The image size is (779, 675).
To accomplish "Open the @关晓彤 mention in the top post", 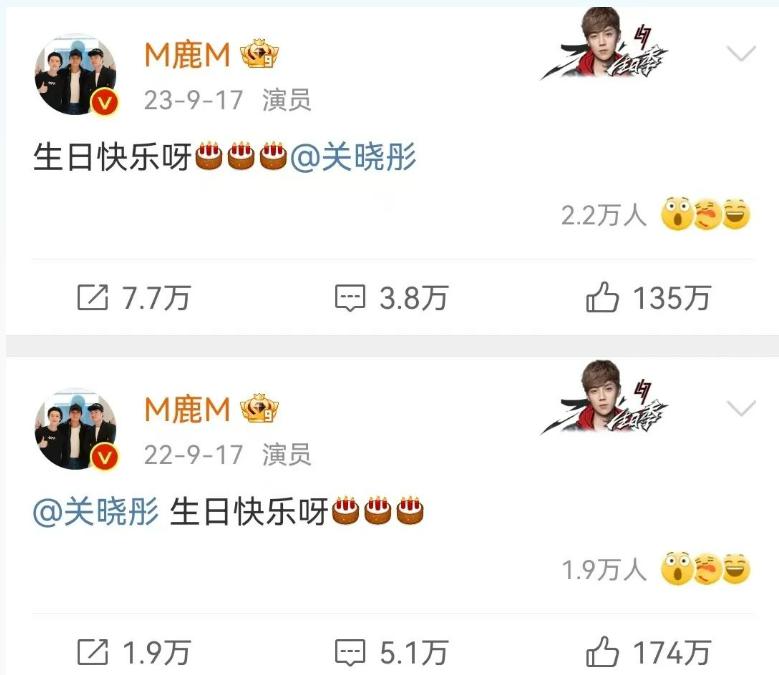I will click(353, 157).
